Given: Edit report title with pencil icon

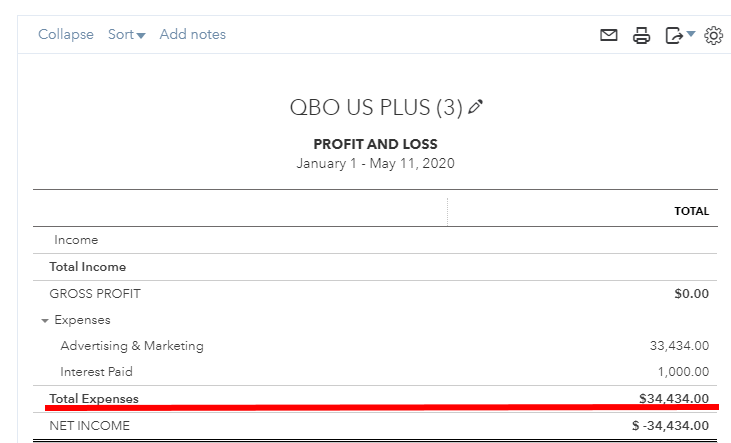Looking at the screenshot, I should click(475, 107).
